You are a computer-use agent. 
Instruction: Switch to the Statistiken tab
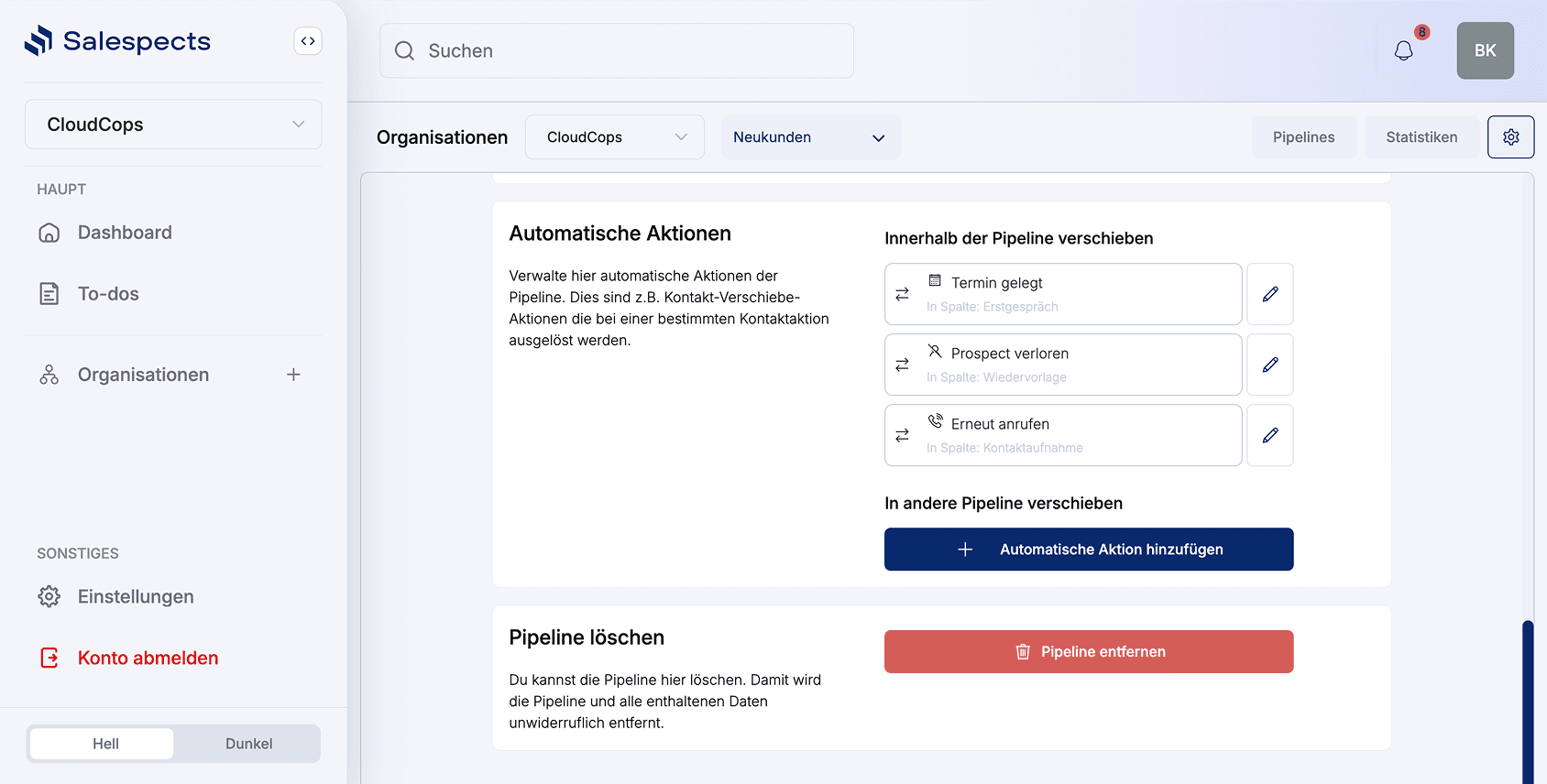coord(1421,137)
